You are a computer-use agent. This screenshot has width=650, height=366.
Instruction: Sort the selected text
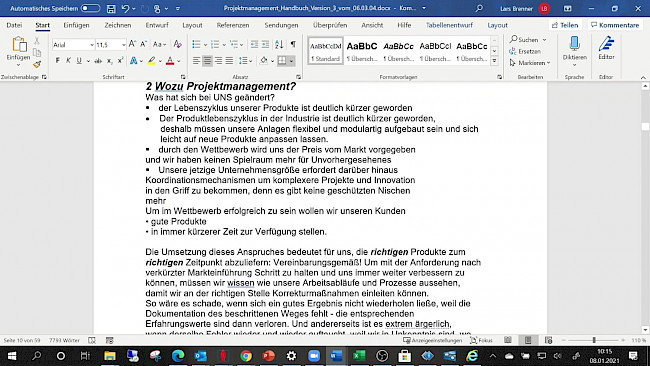(279, 44)
